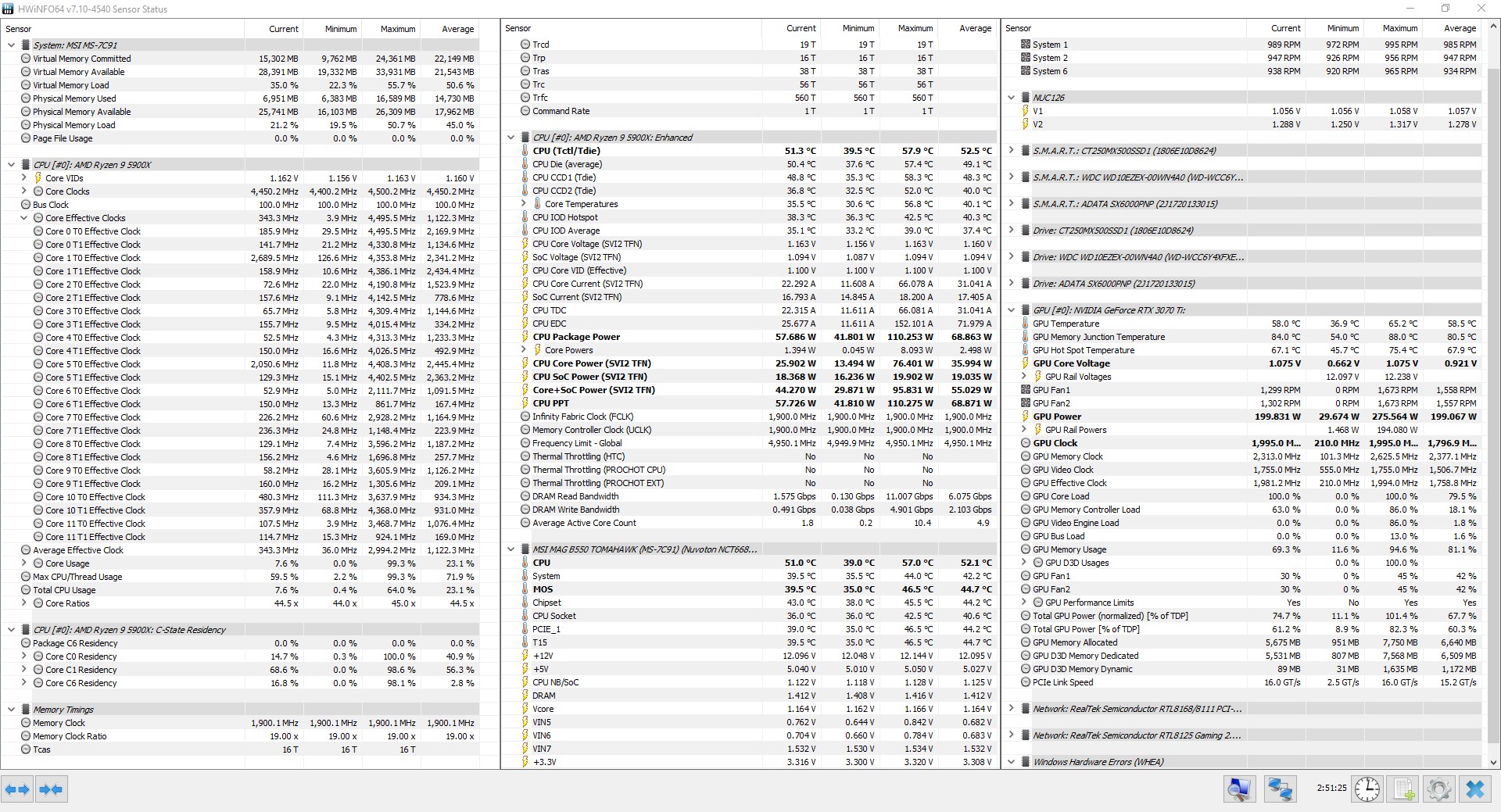Expand Network: RealTek RTL8125 Gaming group
The image size is (1501, 812).
(1012, 735)
